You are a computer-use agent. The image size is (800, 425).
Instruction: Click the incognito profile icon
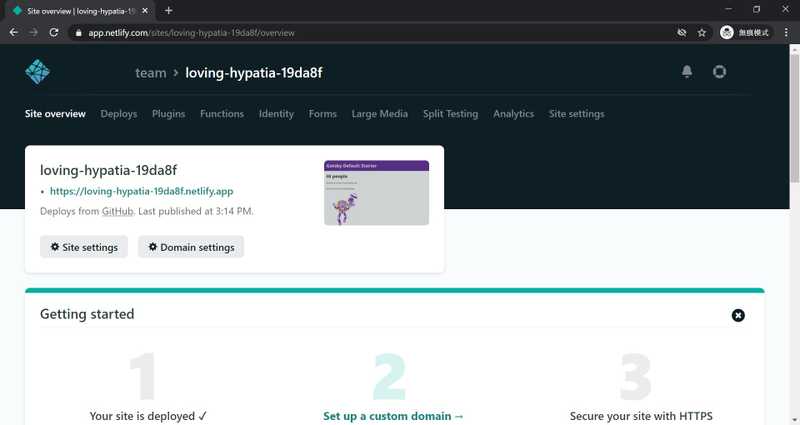tap(727, 32)
